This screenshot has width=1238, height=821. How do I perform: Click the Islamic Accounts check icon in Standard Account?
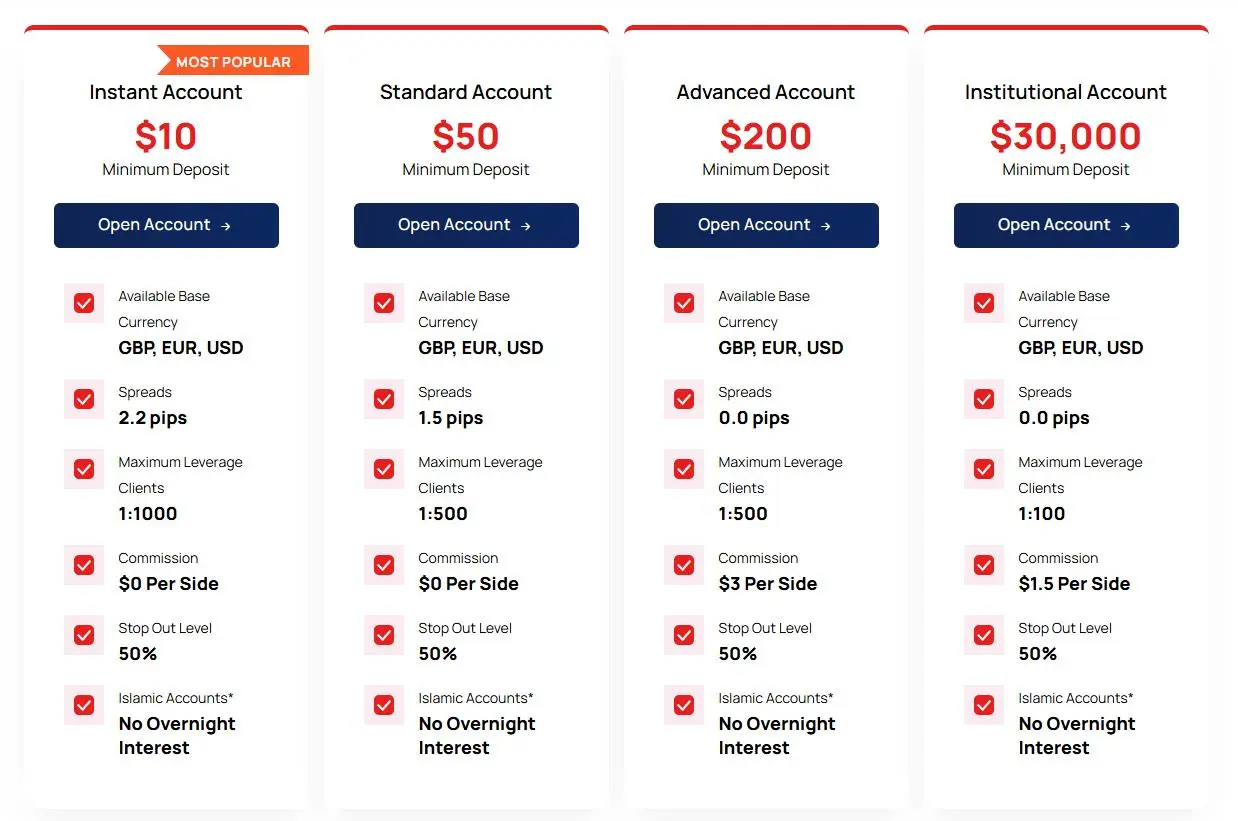pyautogui.click(x=384, y=705)
